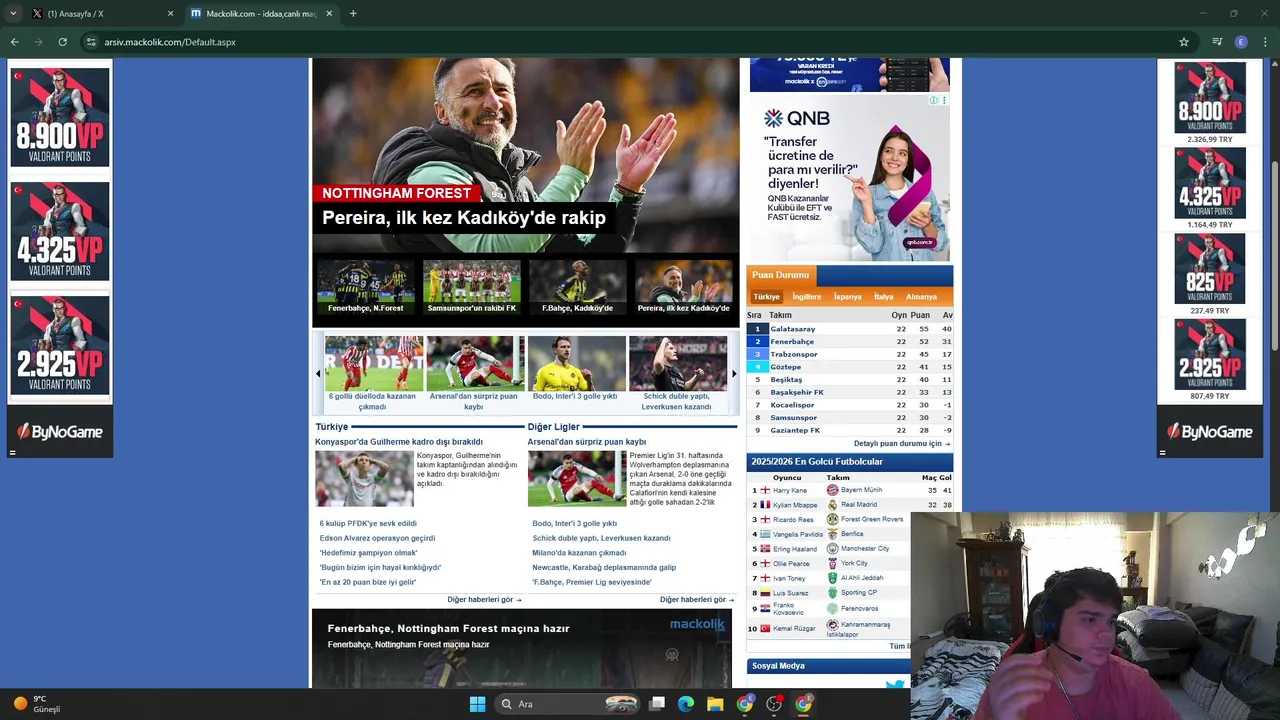The height and width of the screenshot is (720, 1280).
Task: Open '6 gollü düelloda kazanan çıkmadı' carousel item
Action: click(x=372, y=374)
